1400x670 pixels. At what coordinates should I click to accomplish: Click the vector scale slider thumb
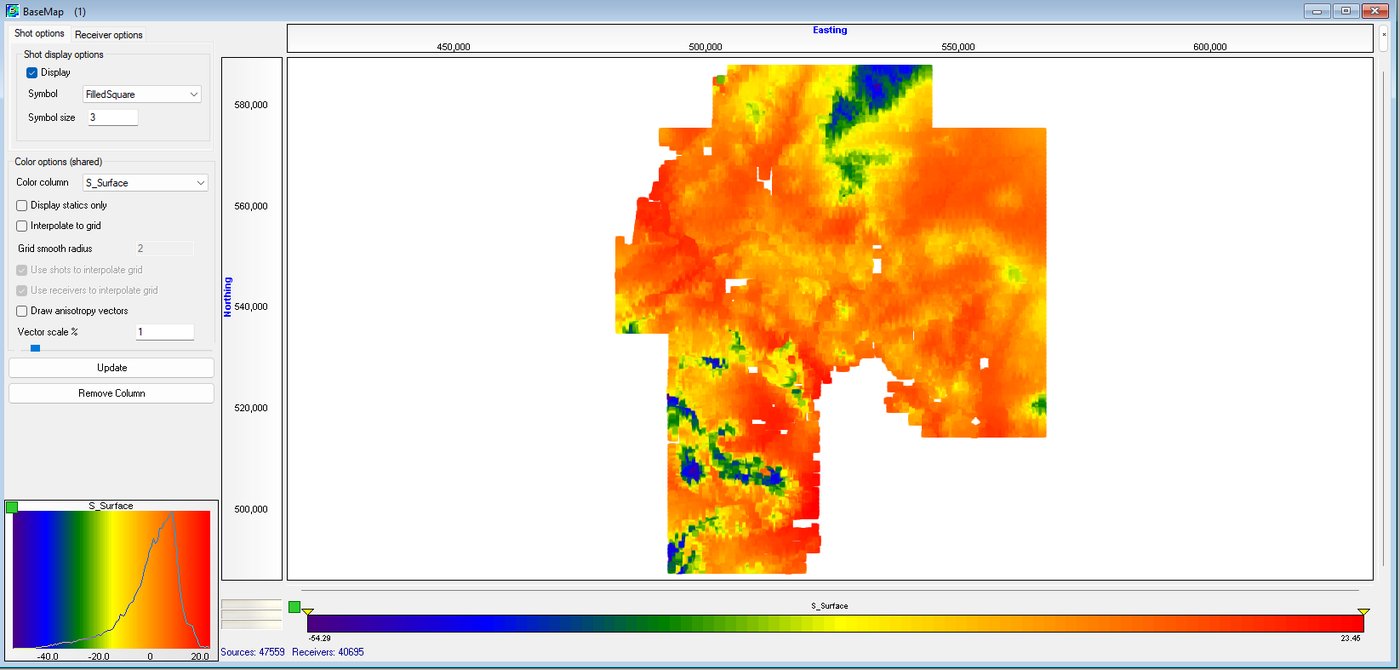[35, 348]
